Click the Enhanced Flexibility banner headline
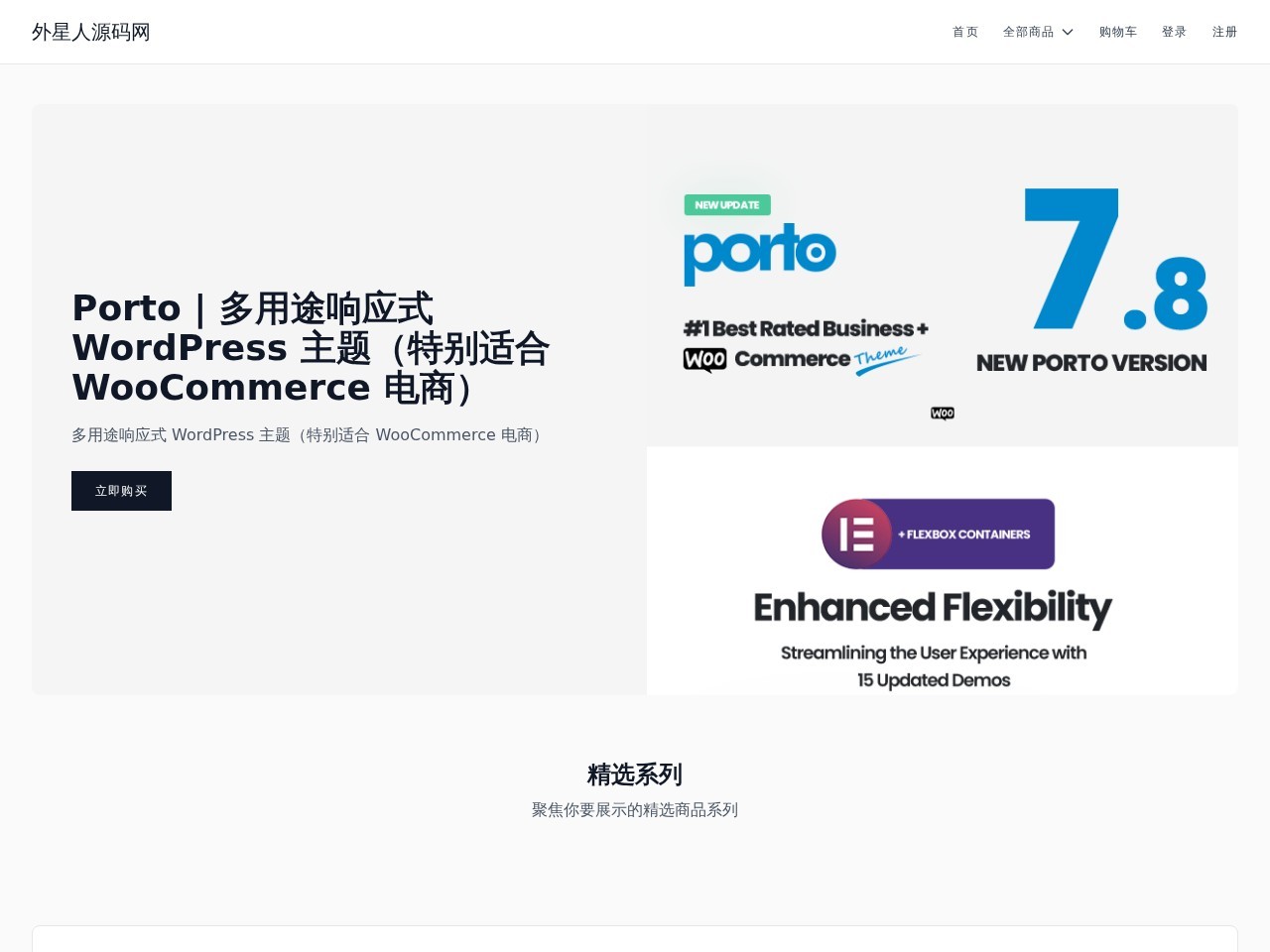 pos(932,607)
